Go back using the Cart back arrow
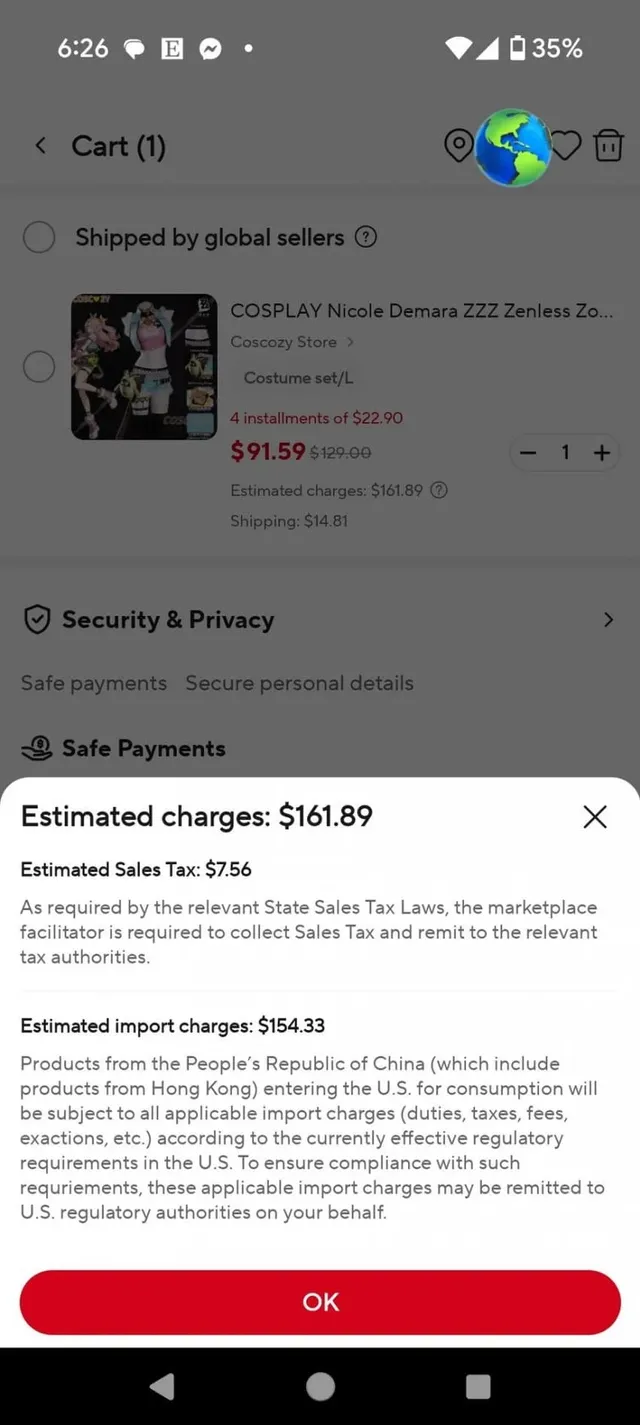Screen dimensions: 640x1425 click(x=41, y=146)
